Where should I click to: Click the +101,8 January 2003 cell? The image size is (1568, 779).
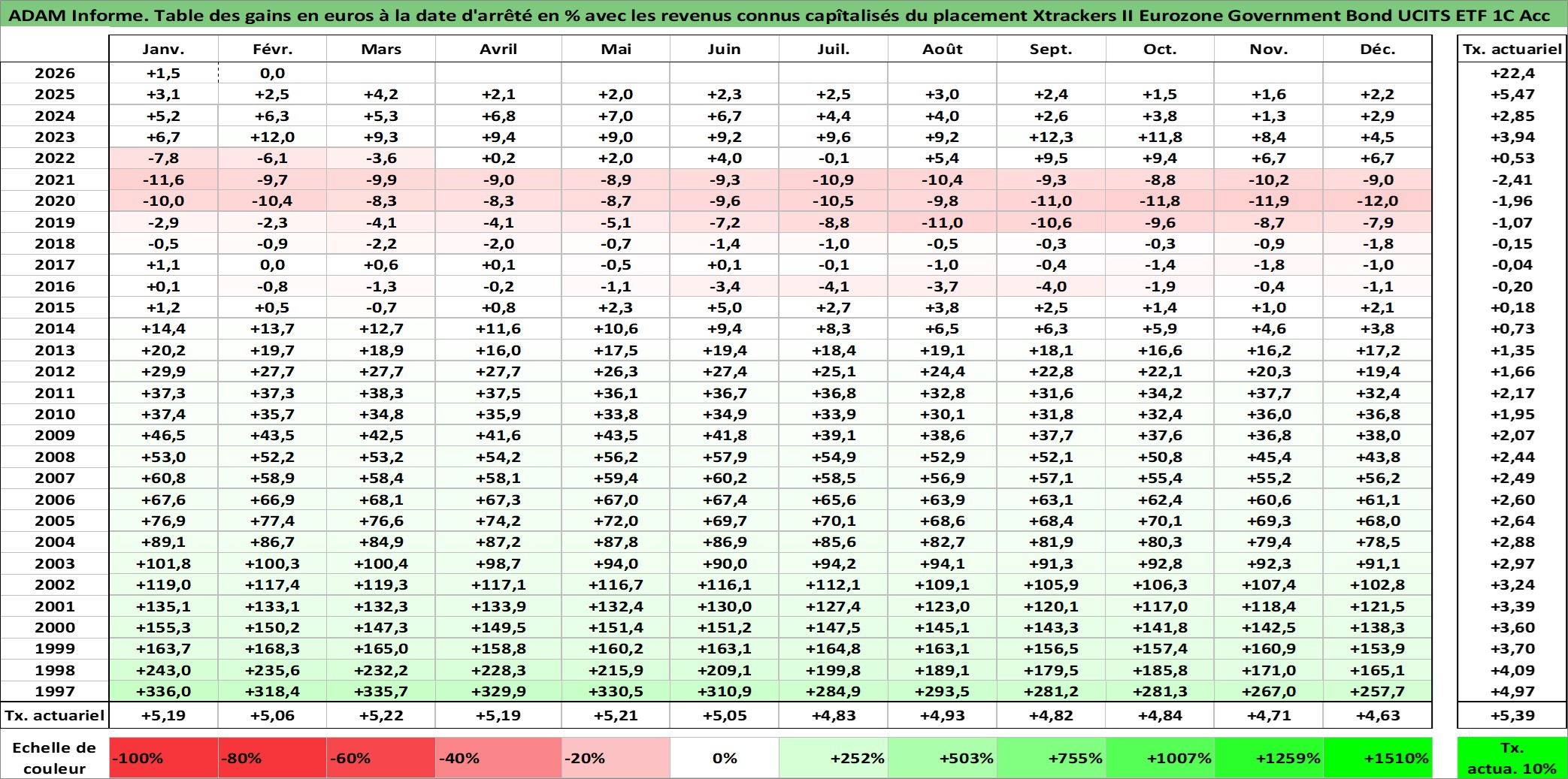[164, 563]
